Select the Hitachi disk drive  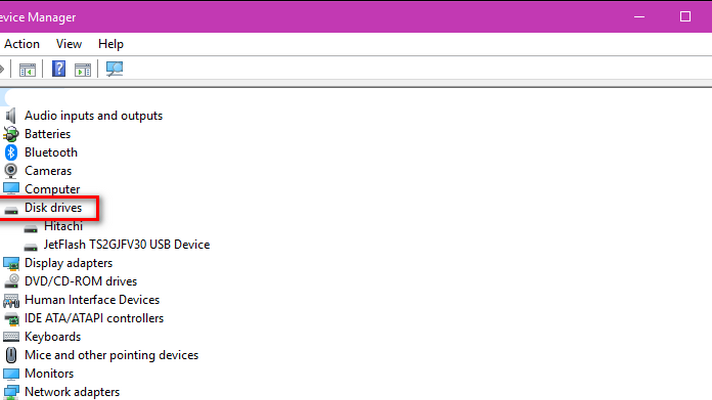tap(63, 226)
